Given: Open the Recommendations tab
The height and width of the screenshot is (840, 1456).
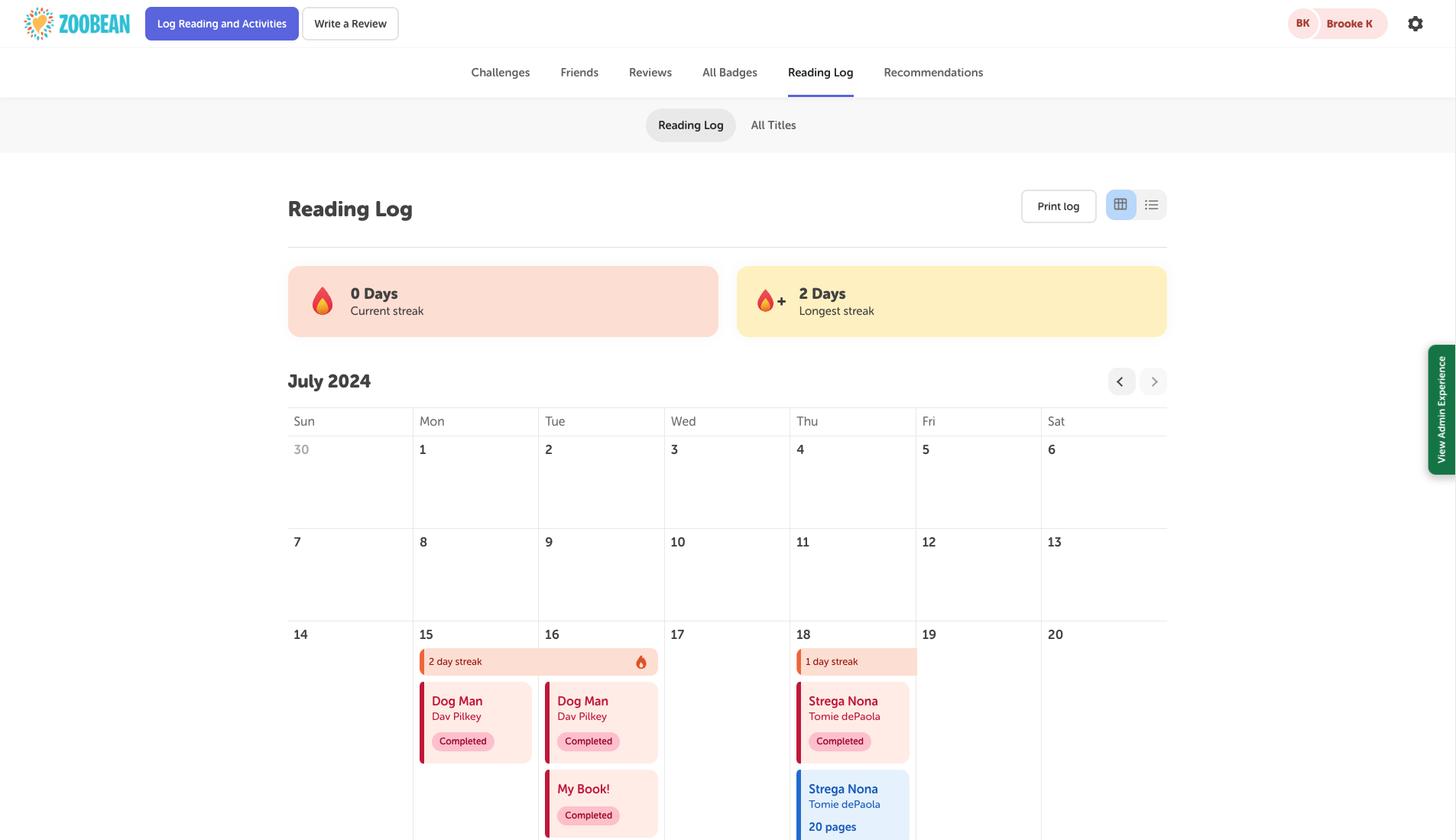Looking at the screenshot, I should 933,73.
